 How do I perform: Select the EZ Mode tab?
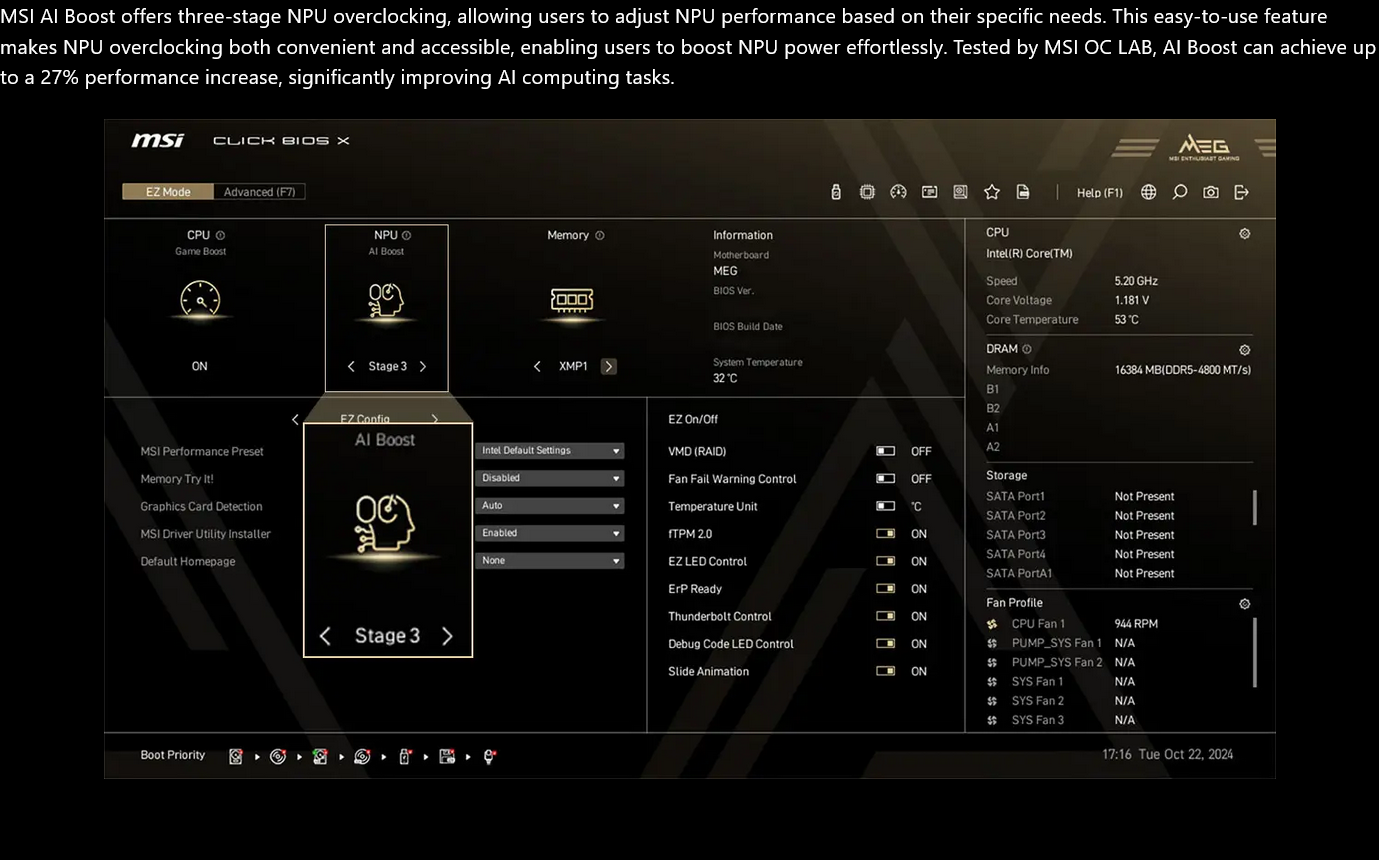(x=168, y=192)
